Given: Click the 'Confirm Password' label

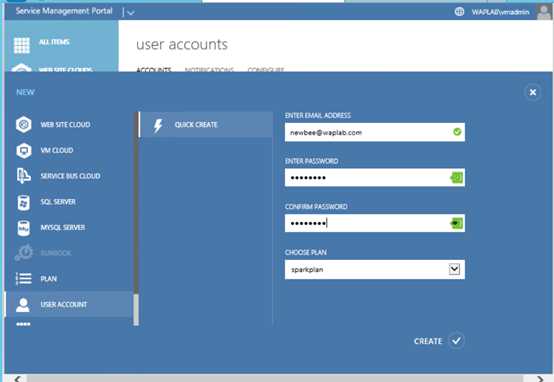Looking at the screenshot, I should pyautogui.click(x=316, y=207).
